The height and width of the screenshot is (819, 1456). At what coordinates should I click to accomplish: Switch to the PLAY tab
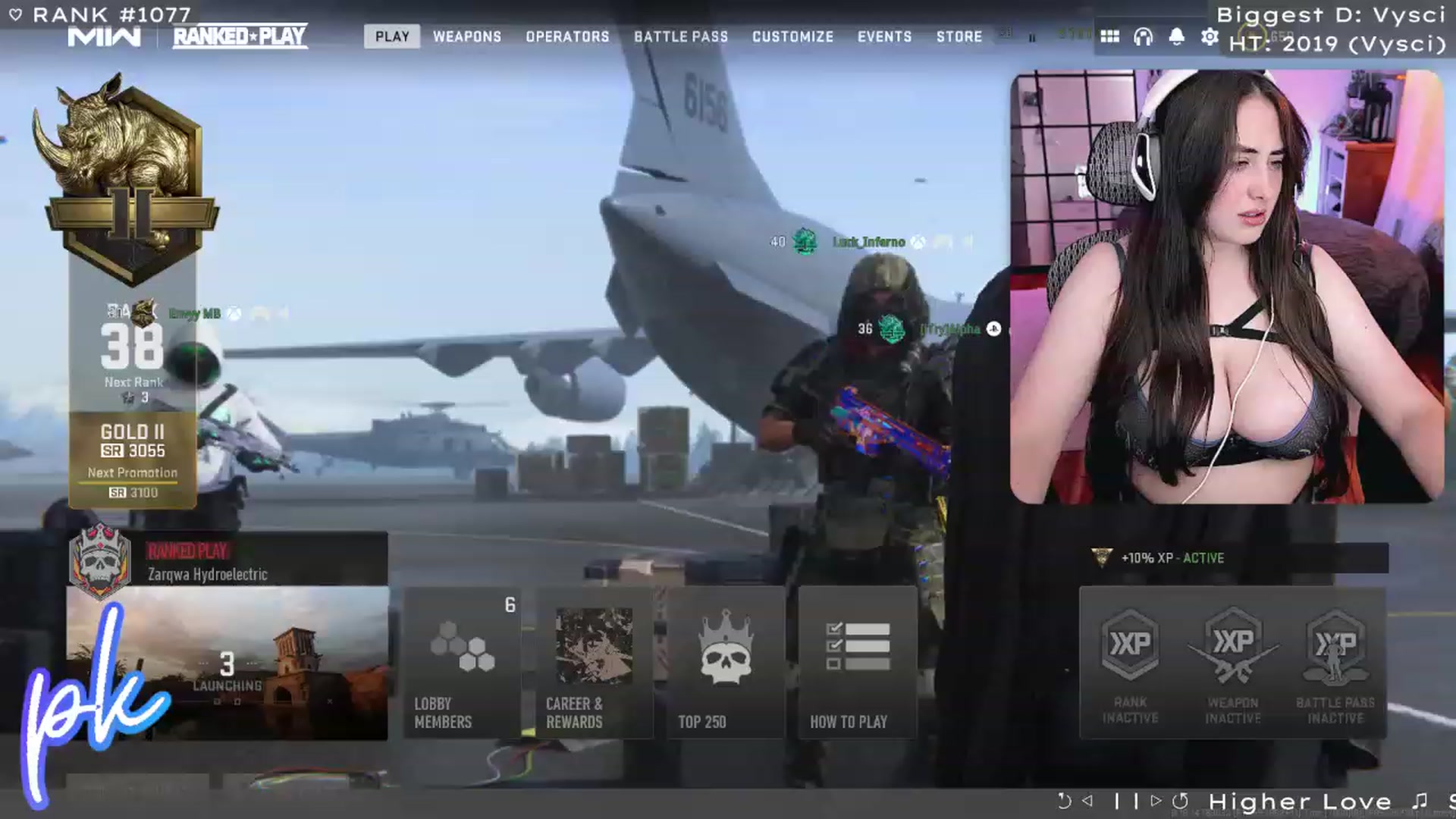392,36
